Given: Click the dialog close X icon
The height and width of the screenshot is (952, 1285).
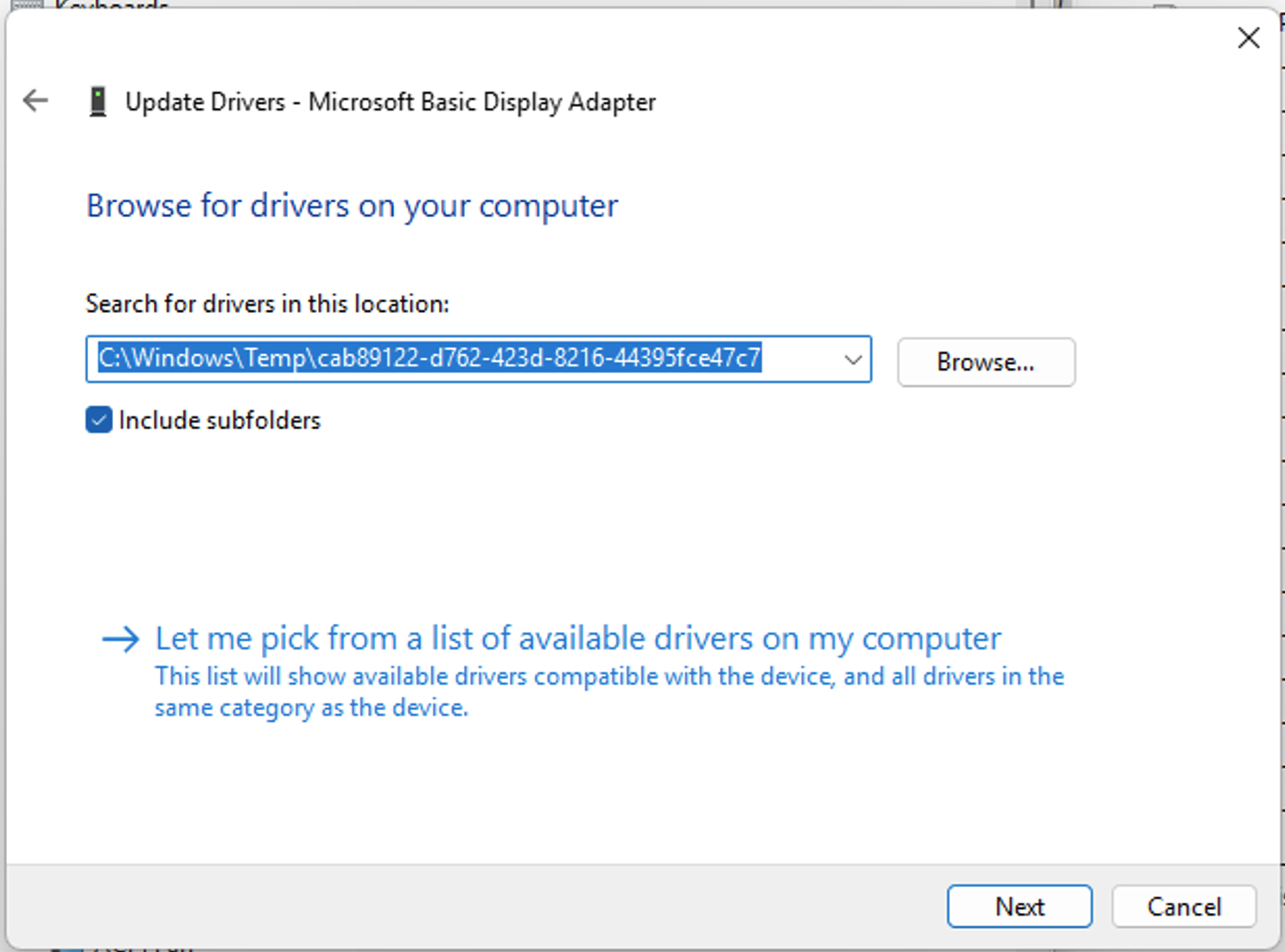Looking at the screenshot, I should (x=1248, y=38).
